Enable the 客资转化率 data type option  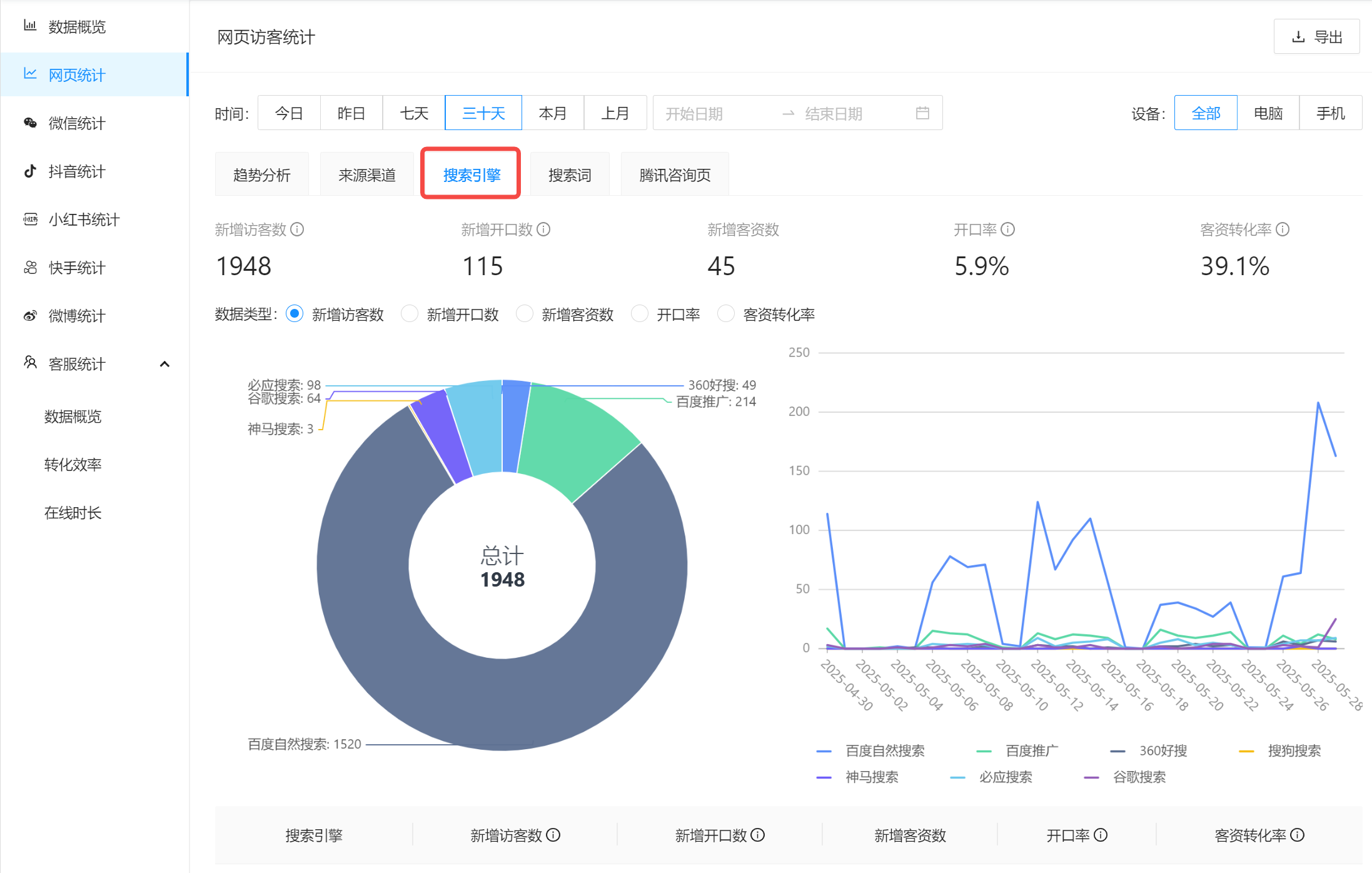[725, 314]
